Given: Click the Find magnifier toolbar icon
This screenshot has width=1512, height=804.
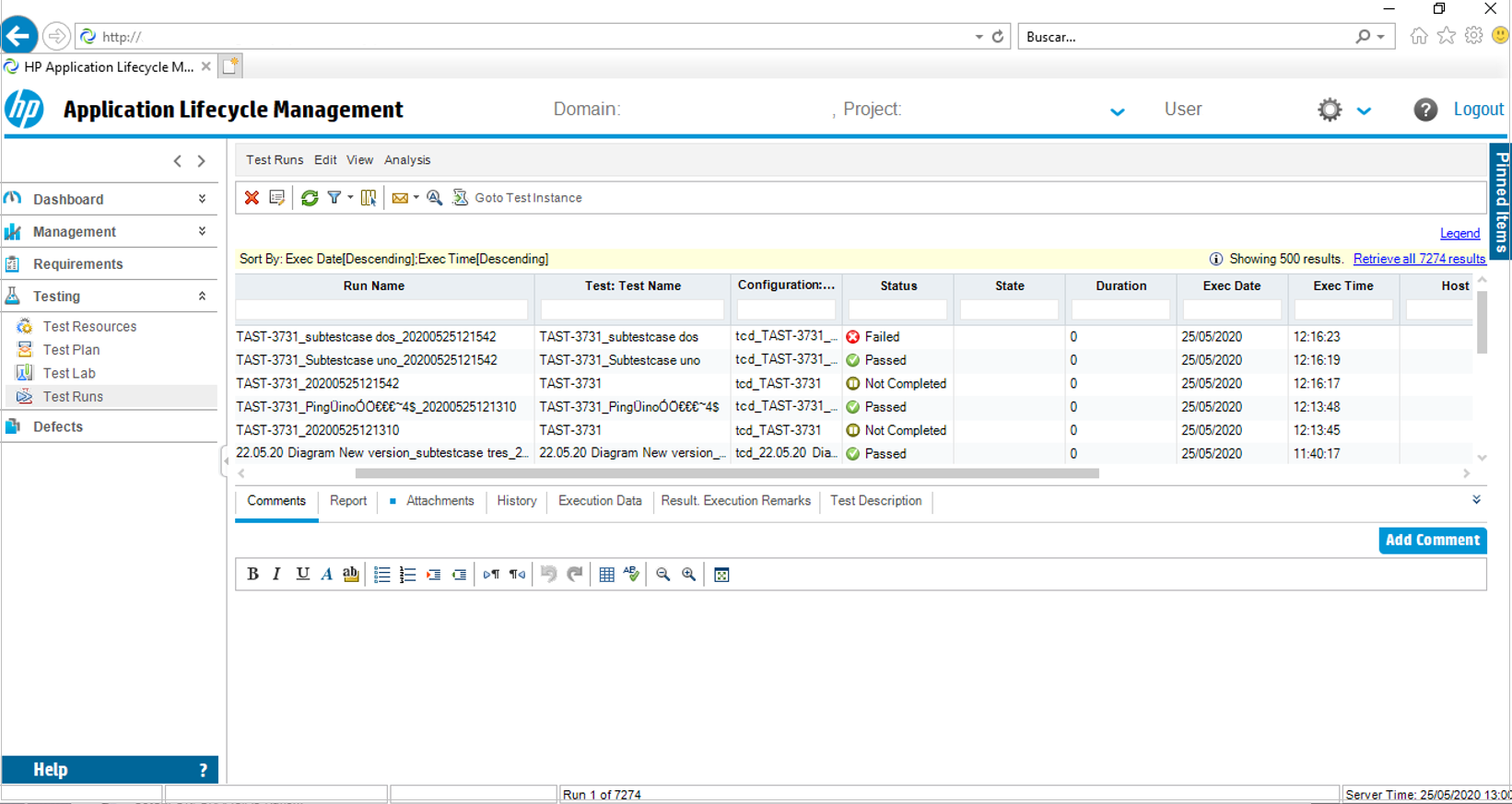Looking at the screenshot, I should coord(435,198).
